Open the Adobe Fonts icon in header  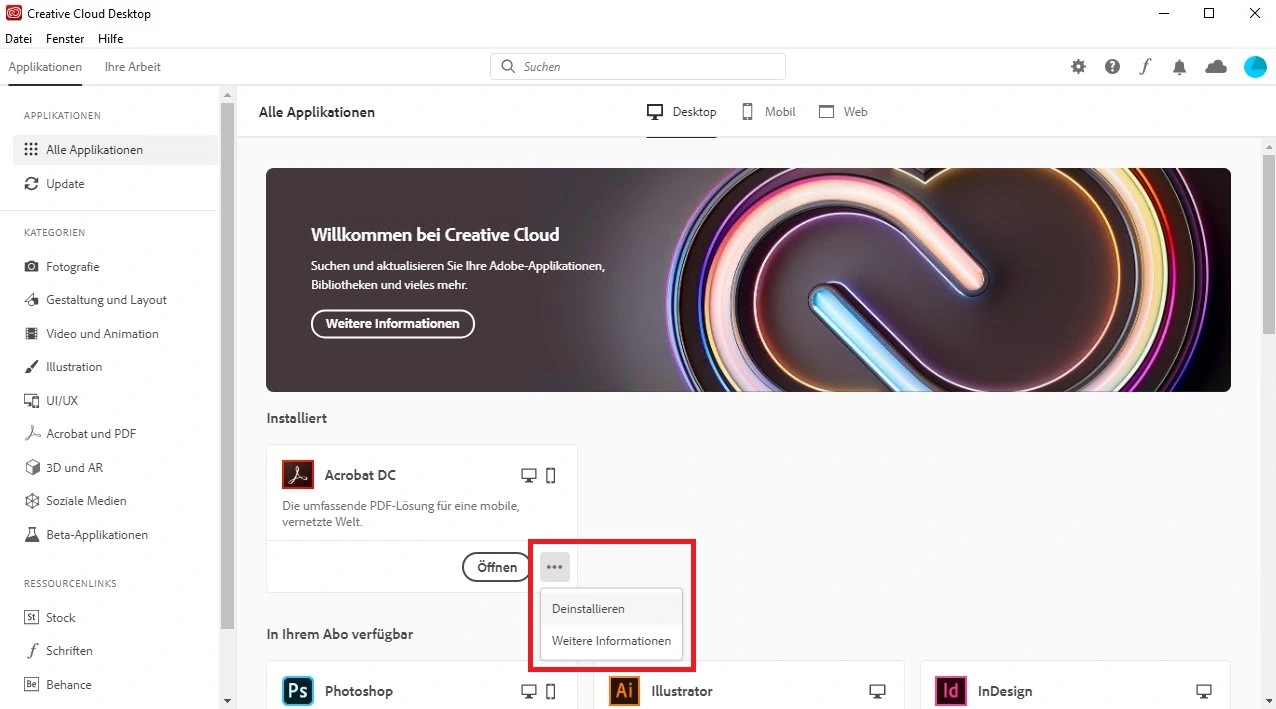[1146, 67]
